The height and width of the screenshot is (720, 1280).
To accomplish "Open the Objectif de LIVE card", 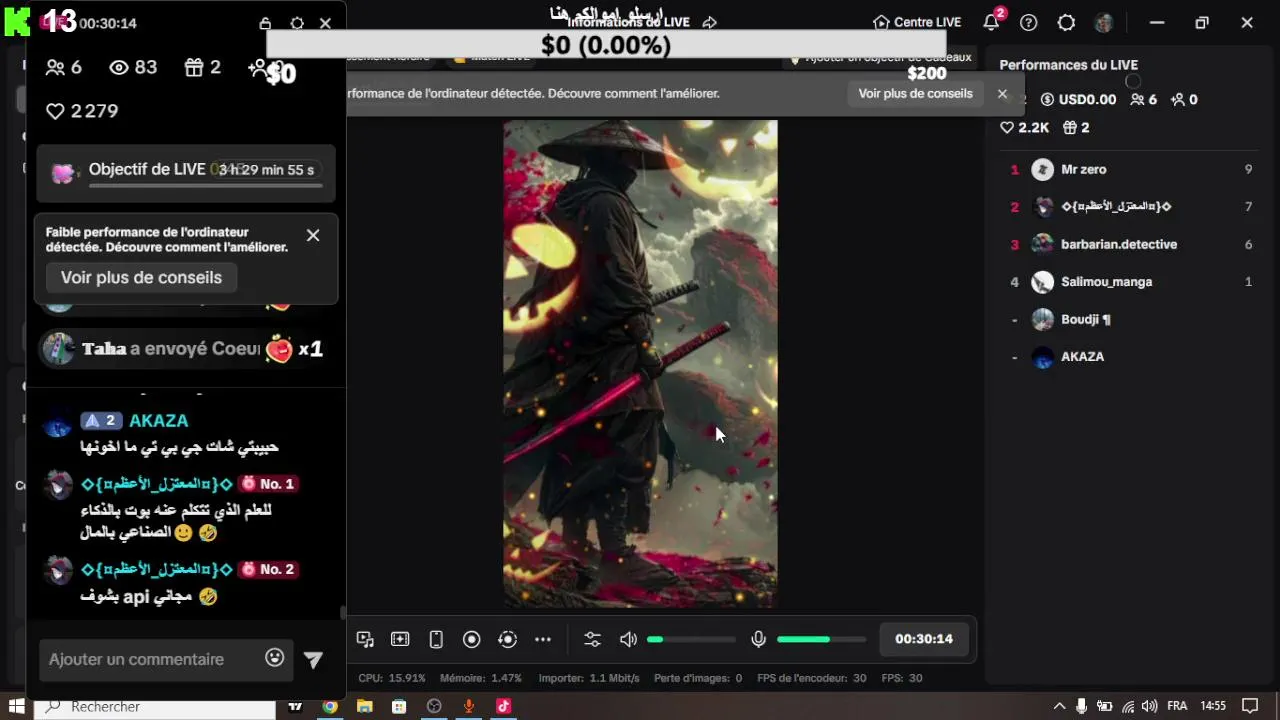I will click(186, 172).
